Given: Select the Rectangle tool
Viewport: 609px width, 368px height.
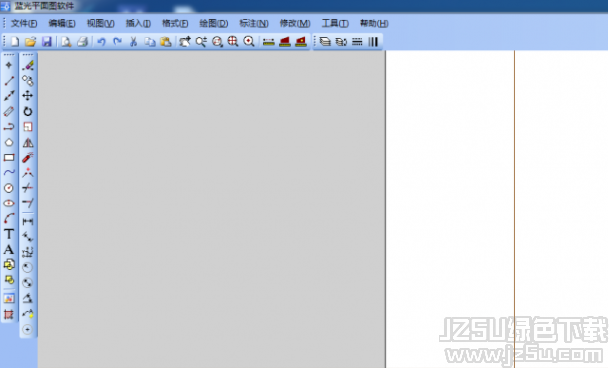Looking at the screenshot, I should (9, 157).
